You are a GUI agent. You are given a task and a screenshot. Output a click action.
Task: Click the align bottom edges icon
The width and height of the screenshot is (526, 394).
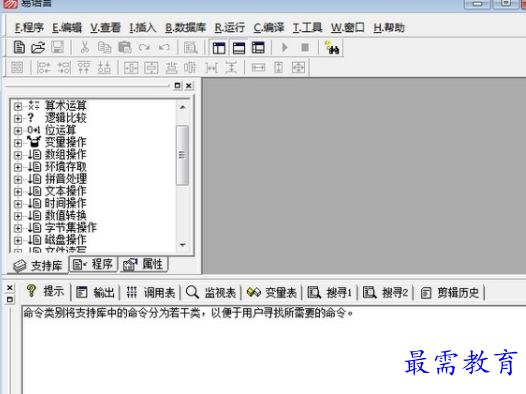click(x=104, y=67)
